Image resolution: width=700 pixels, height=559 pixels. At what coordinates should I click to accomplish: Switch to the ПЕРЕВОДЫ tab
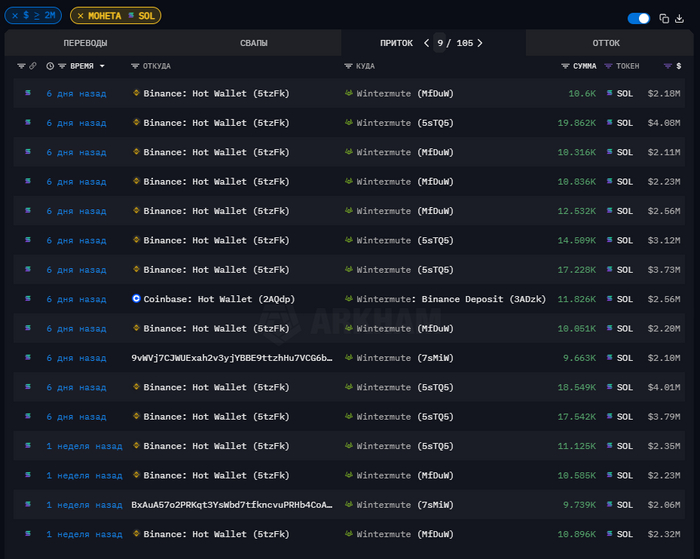85,43
